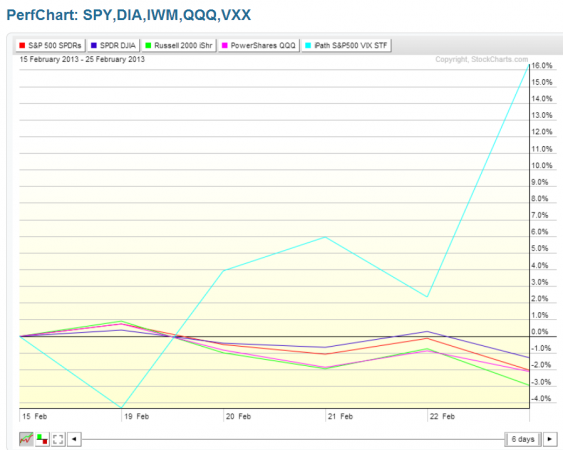Click magenta PowerShares QQQ color swatch

[225, 46]
